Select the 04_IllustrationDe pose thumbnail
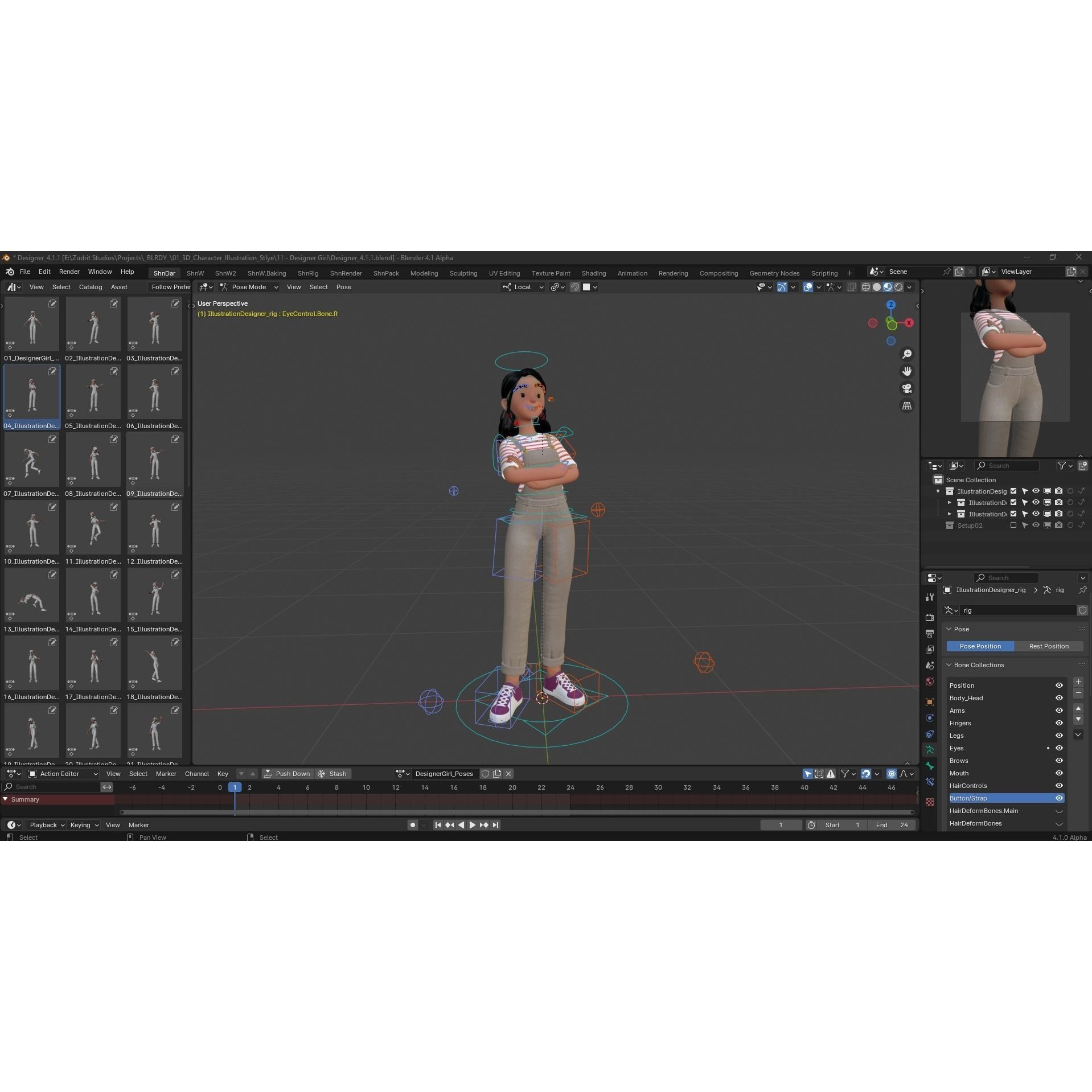The image size is (1092, 1092). click(31, 392)
